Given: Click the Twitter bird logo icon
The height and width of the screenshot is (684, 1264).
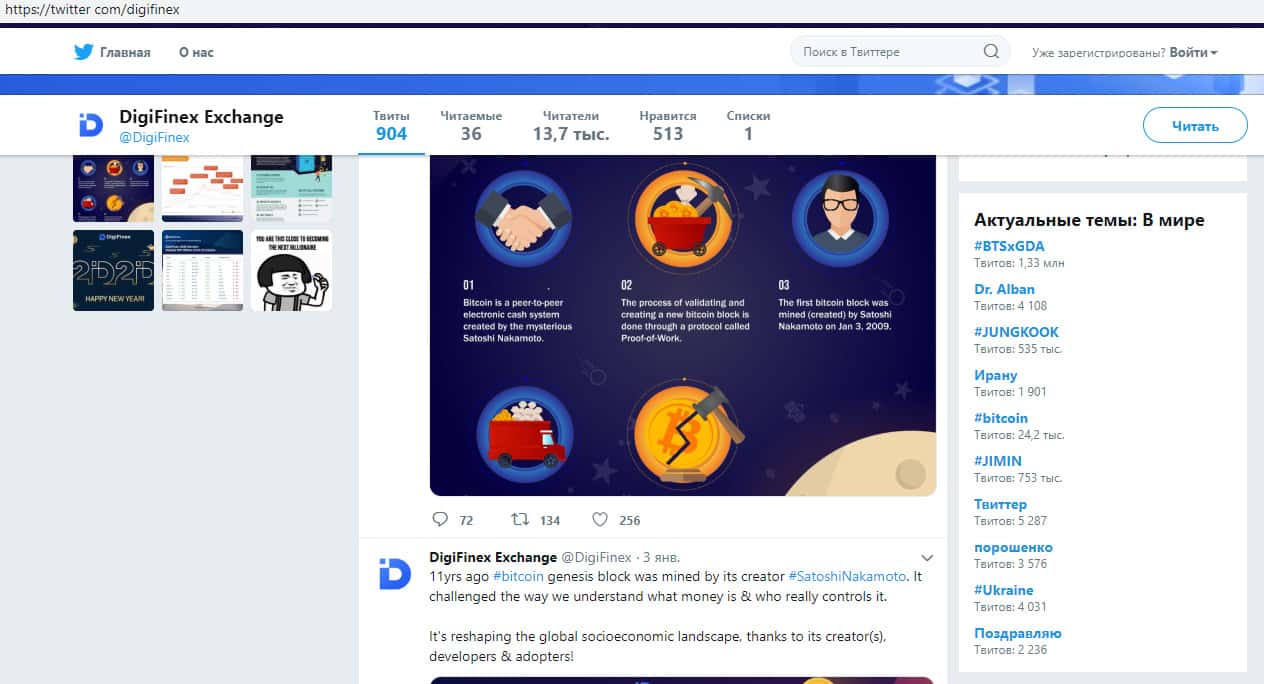Looking at the screenshot, I should [83, 52].
